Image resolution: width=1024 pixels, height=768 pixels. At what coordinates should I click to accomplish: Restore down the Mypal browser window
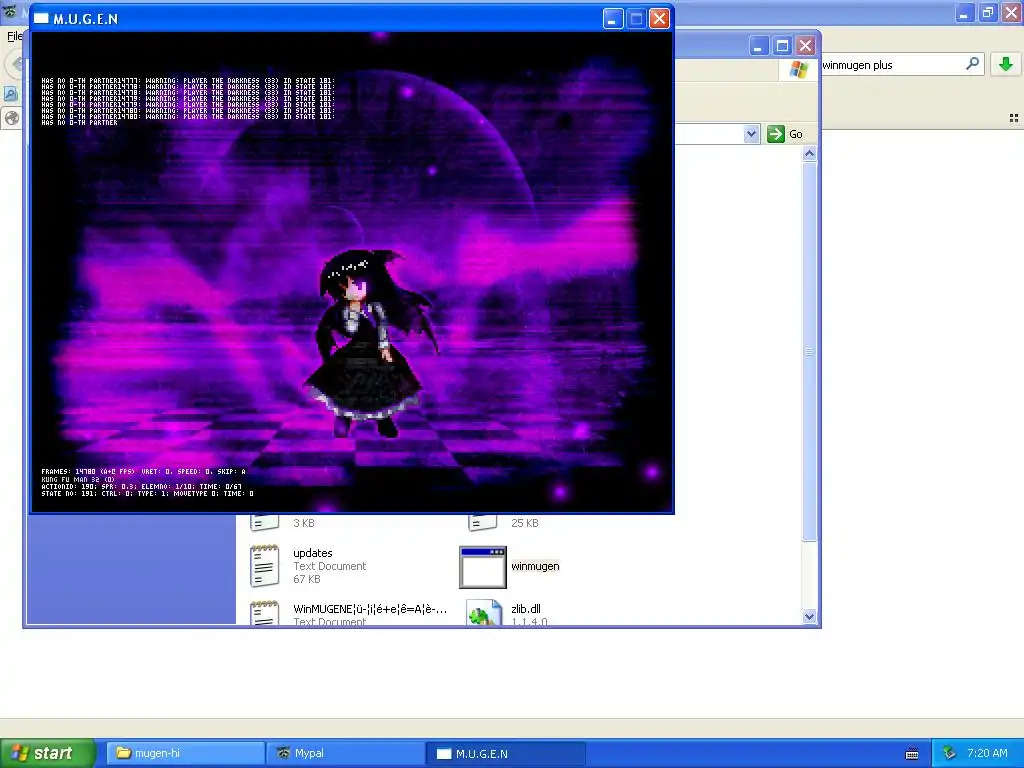click(x=988, y=12)
